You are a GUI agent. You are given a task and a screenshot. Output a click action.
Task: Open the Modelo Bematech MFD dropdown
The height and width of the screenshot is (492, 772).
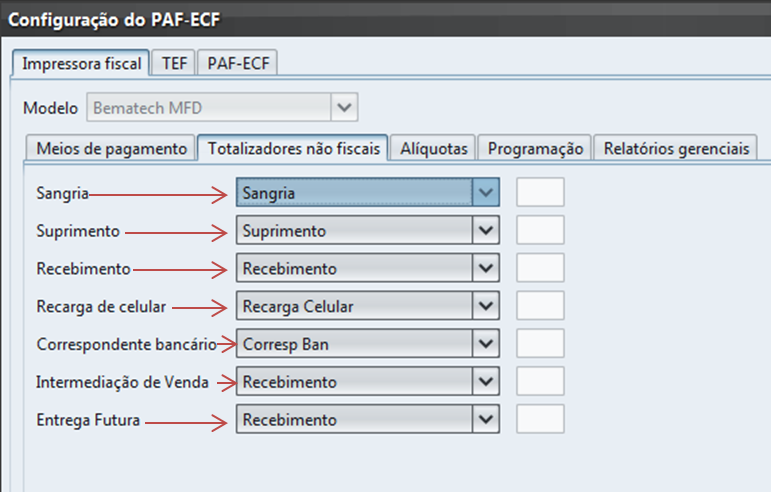(x=344, y=107)
